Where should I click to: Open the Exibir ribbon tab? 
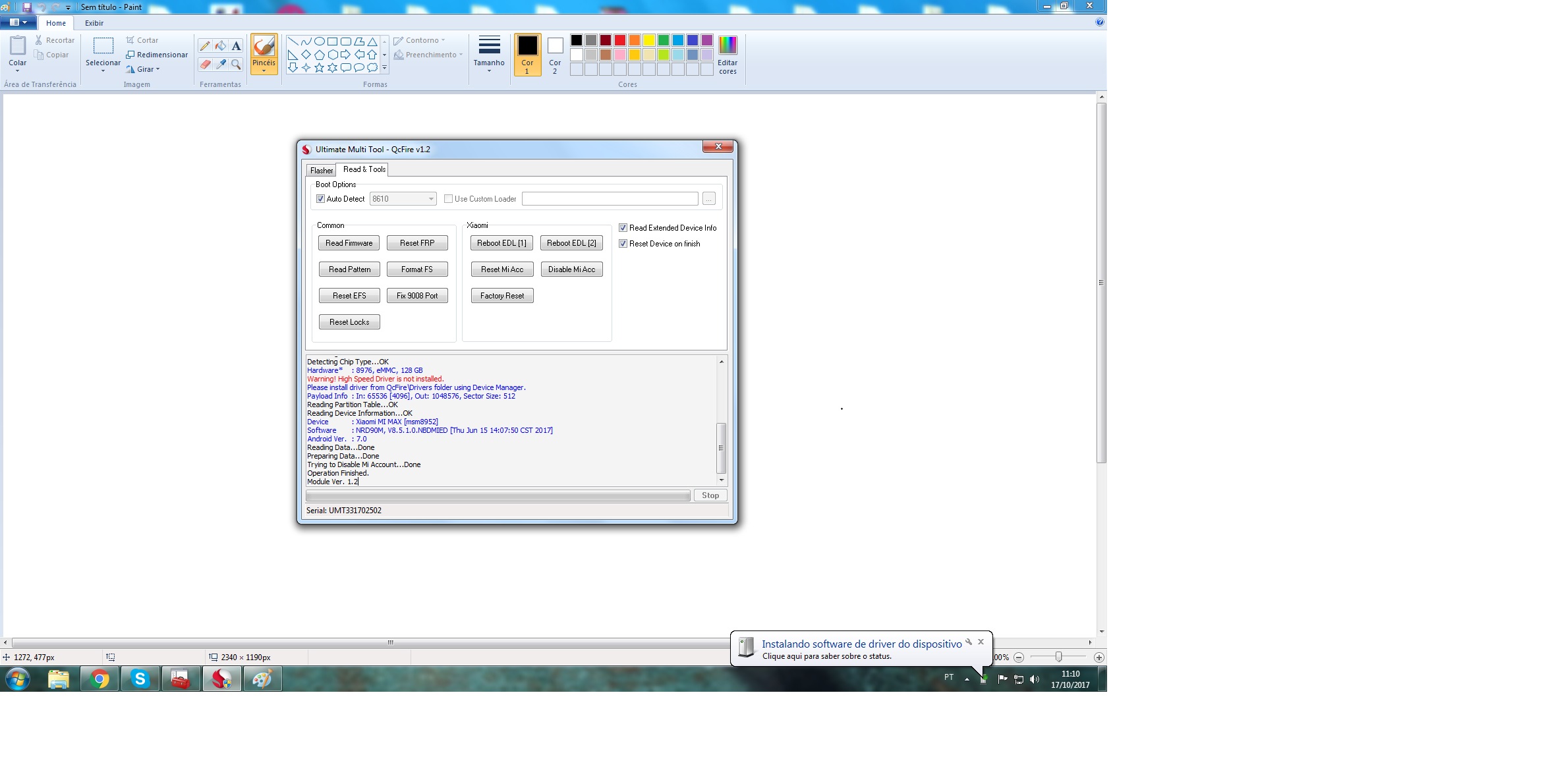(94, 23)
